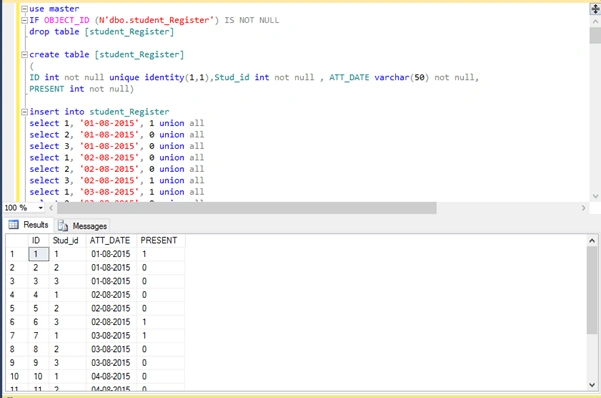The height and width of the screenshot is (398, 601).
Task: Click results grid scrollbar up arrow
Action: (592, 241)
